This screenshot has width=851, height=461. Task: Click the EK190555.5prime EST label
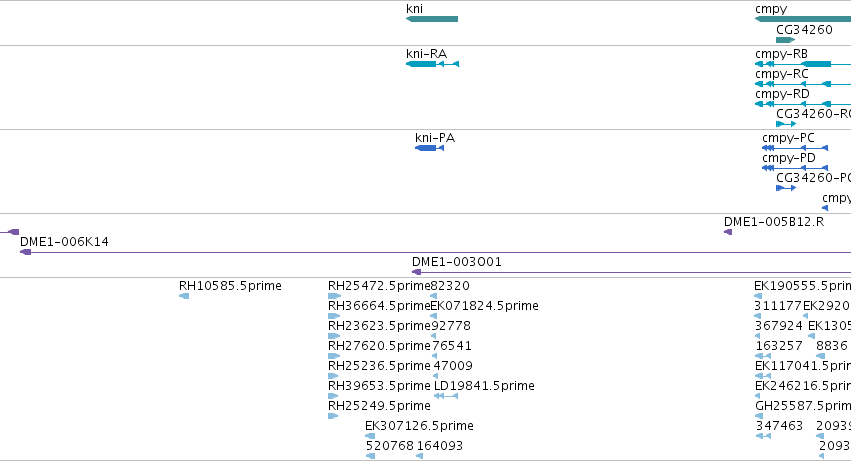[802, 286]
